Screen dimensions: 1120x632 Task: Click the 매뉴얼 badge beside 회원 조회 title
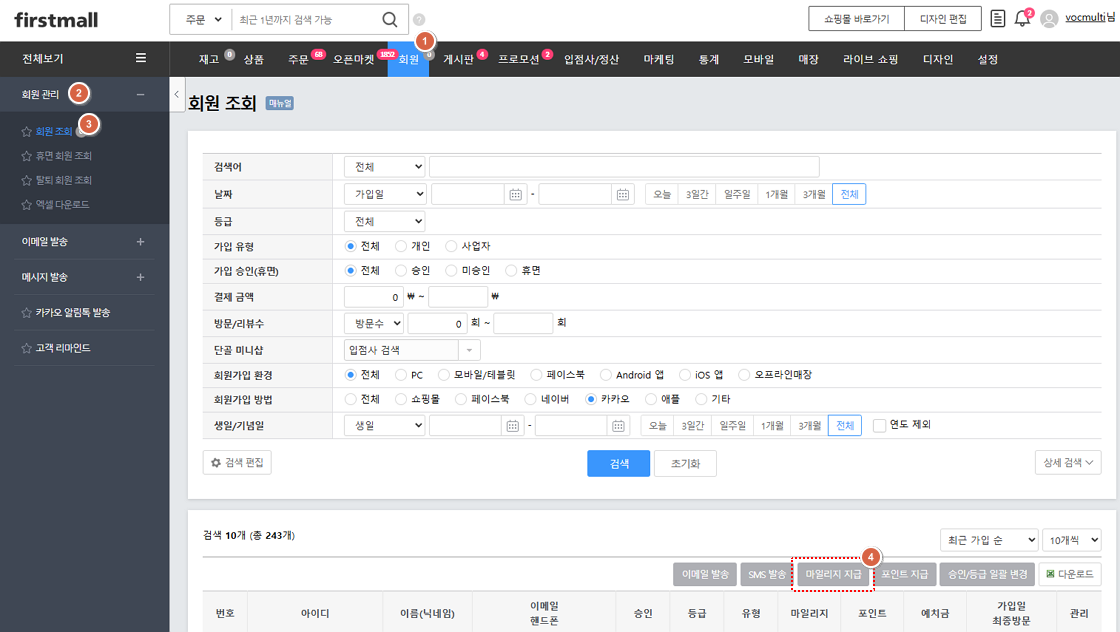pyautogui.click(x=280, y=104)
